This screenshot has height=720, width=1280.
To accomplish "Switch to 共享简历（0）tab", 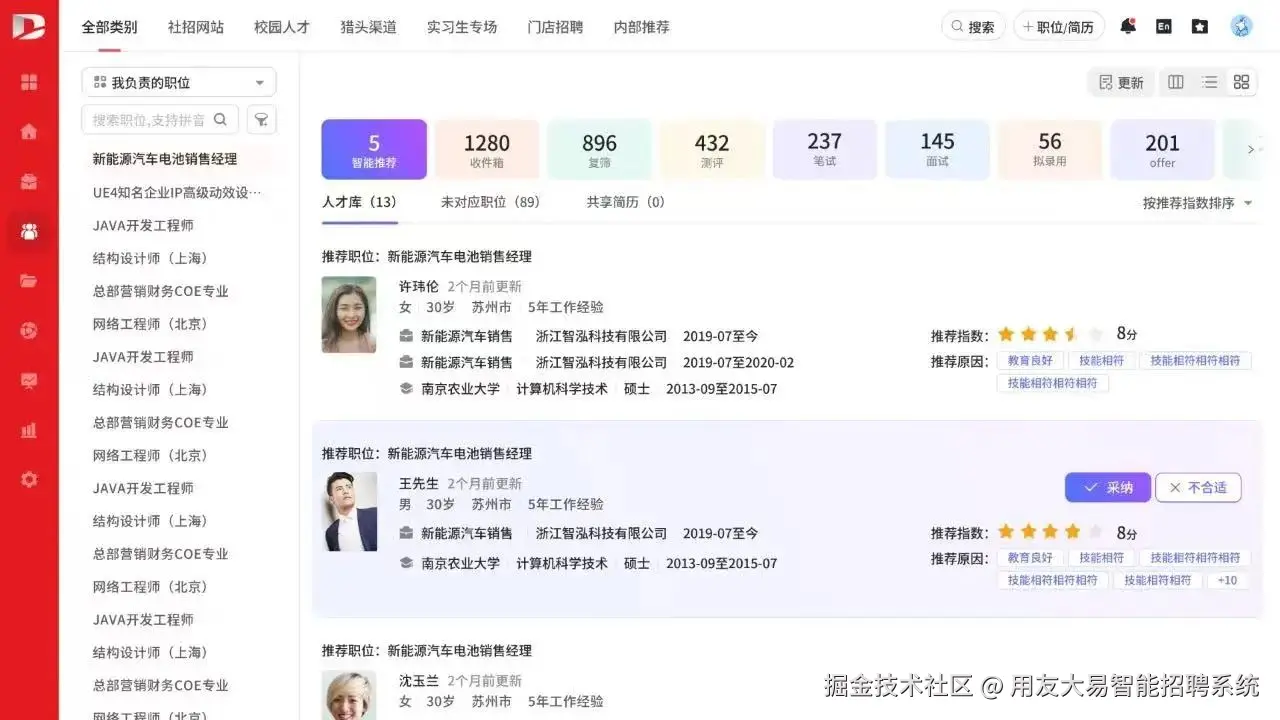I will click(x=626, y=202).
